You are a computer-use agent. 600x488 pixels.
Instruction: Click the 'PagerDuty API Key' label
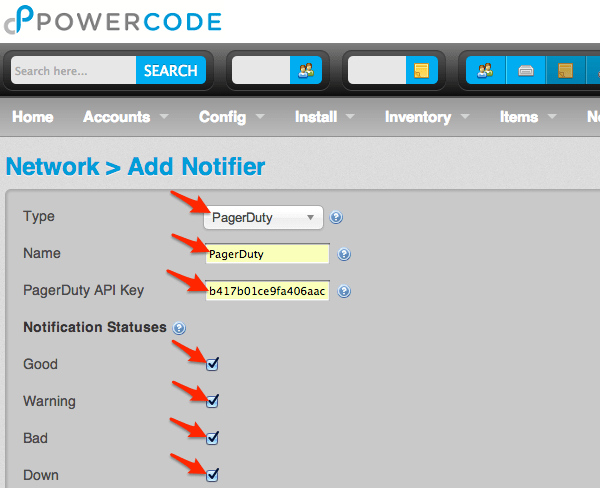[x=83, y=290]
